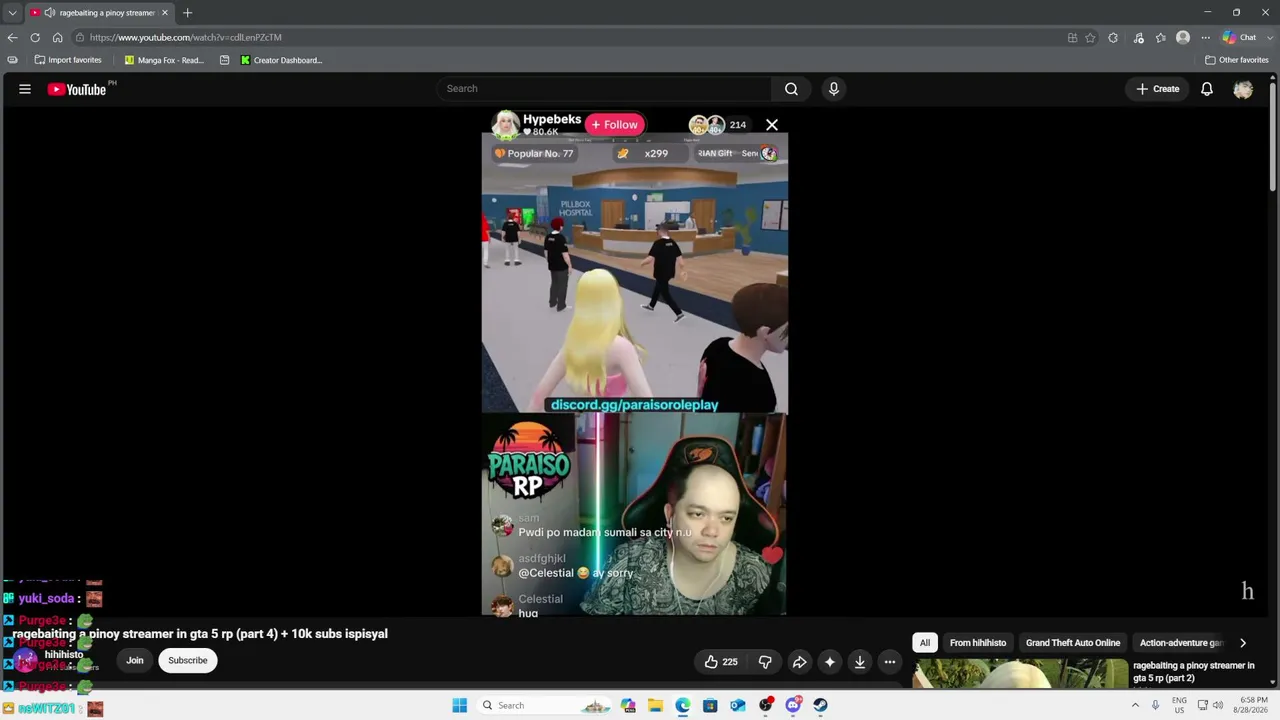Open ENG US language switcher in tray
The width and height of the screenshot is (1280, 720).
pyautogui.click(x=1179, y=705)
